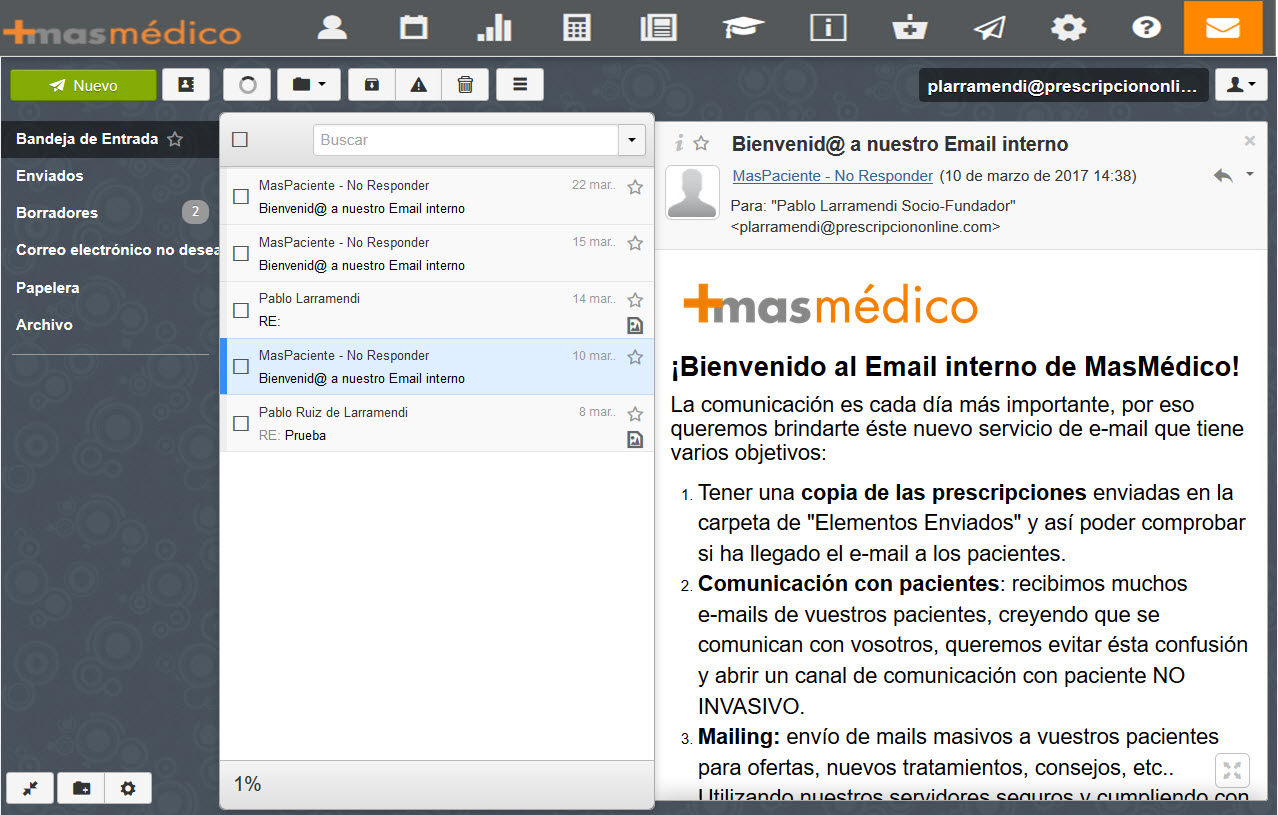Open the paper plane icon in top navigation
The width and height of the screenshot is (1278, 815).
pos(989,27)
